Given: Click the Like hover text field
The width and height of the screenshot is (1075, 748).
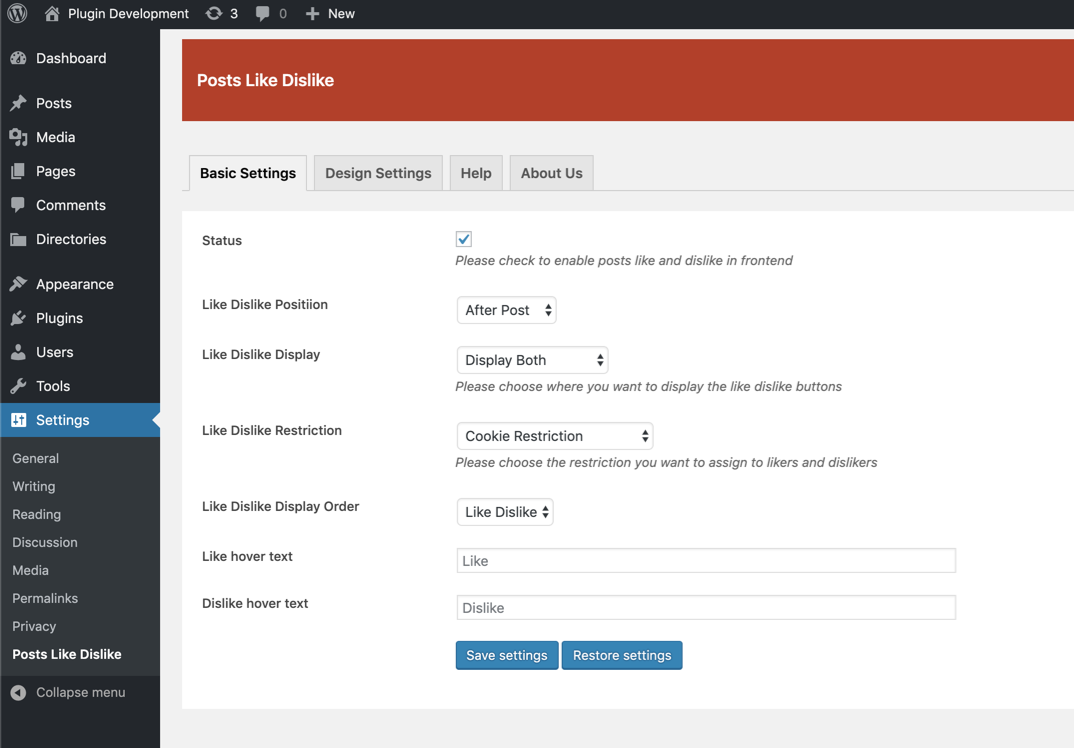Looking at the screenshot, I should pos(706,561).
